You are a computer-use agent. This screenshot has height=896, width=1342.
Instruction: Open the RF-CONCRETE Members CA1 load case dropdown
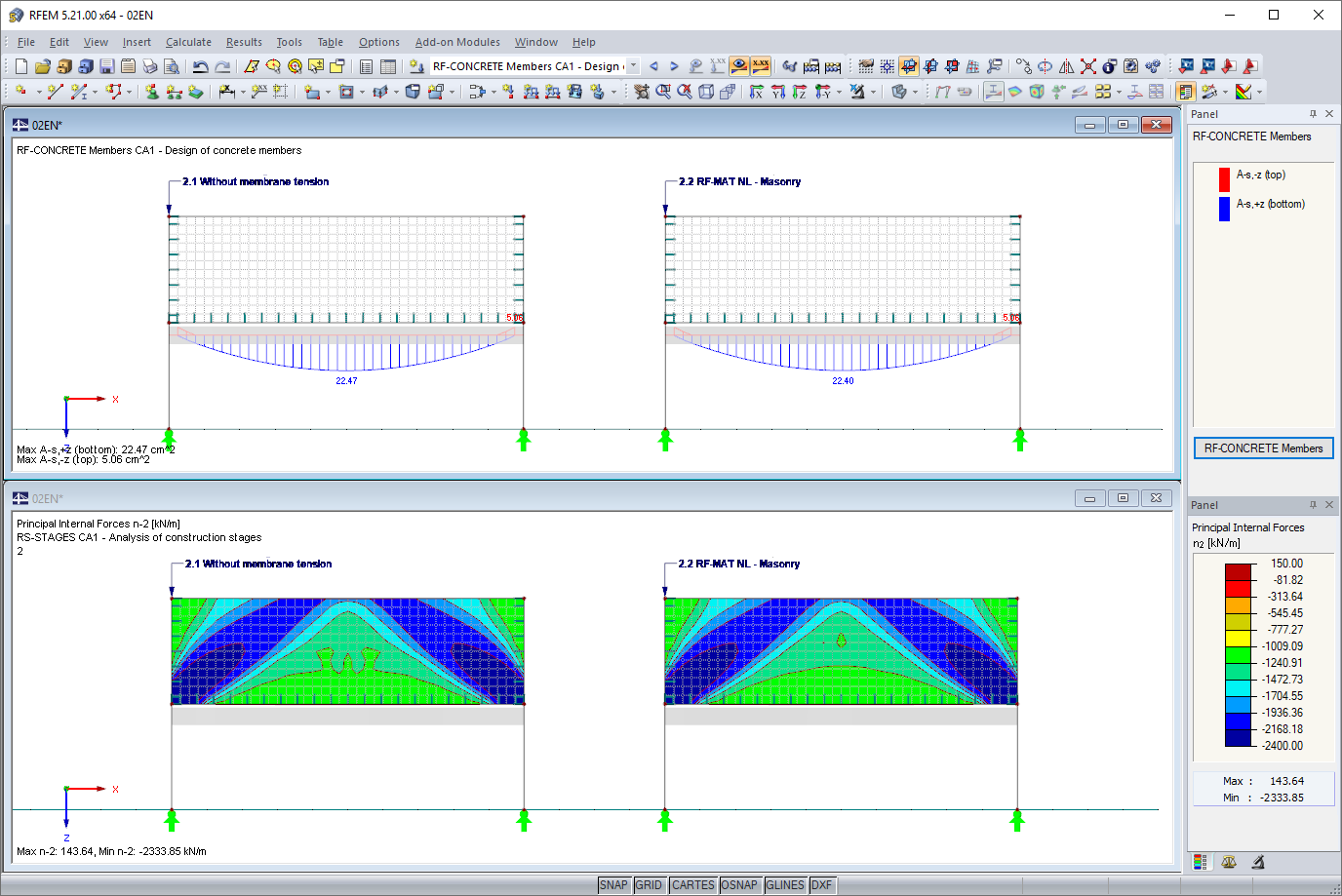point(633,66)
